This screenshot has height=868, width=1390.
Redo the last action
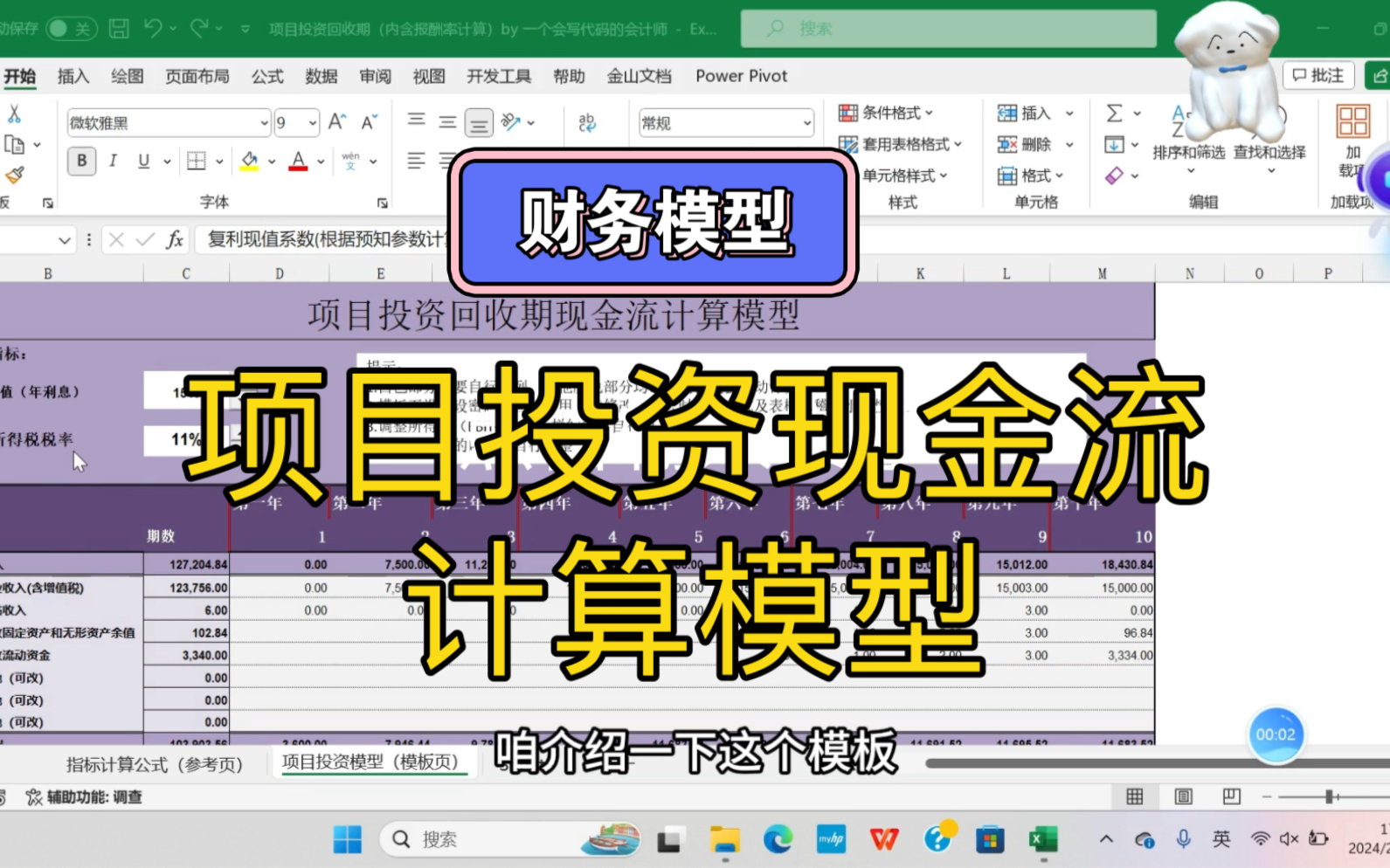tap(199, 29)
